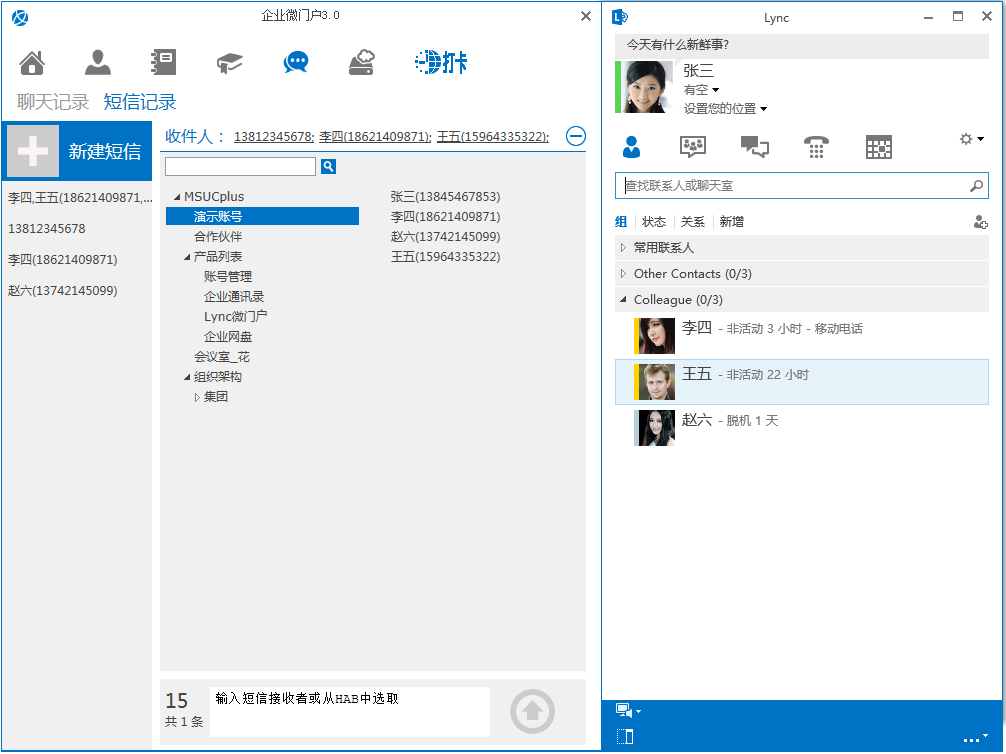1006x754 pixels.
Task: Click the 查找联系人或聊天室 search field
Action: pyautogui.click(x=801, y=186)
